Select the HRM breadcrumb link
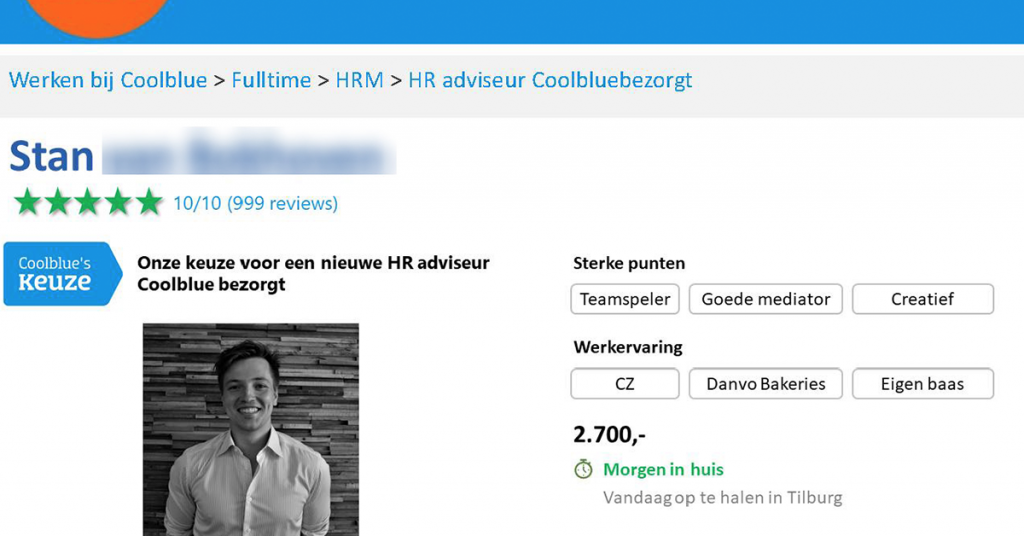 pyautogui.click(x=359, y=80)
